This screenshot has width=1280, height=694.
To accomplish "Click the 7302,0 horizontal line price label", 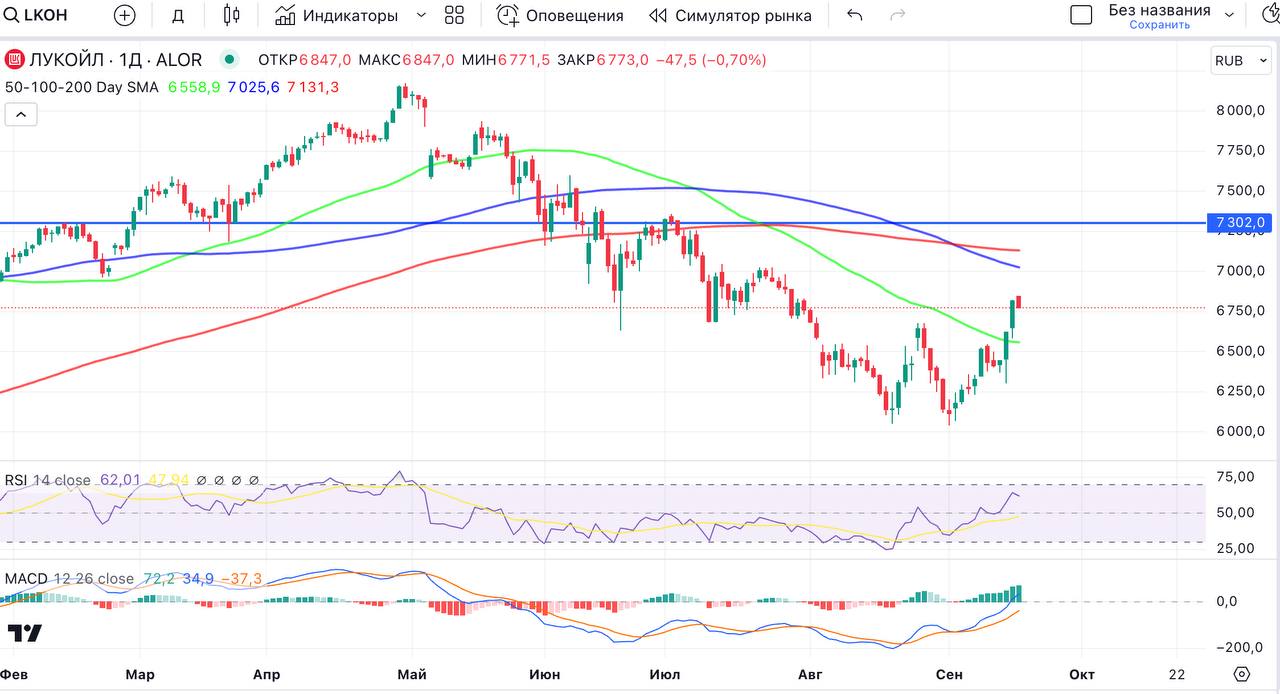I will tap(1240, 222).
